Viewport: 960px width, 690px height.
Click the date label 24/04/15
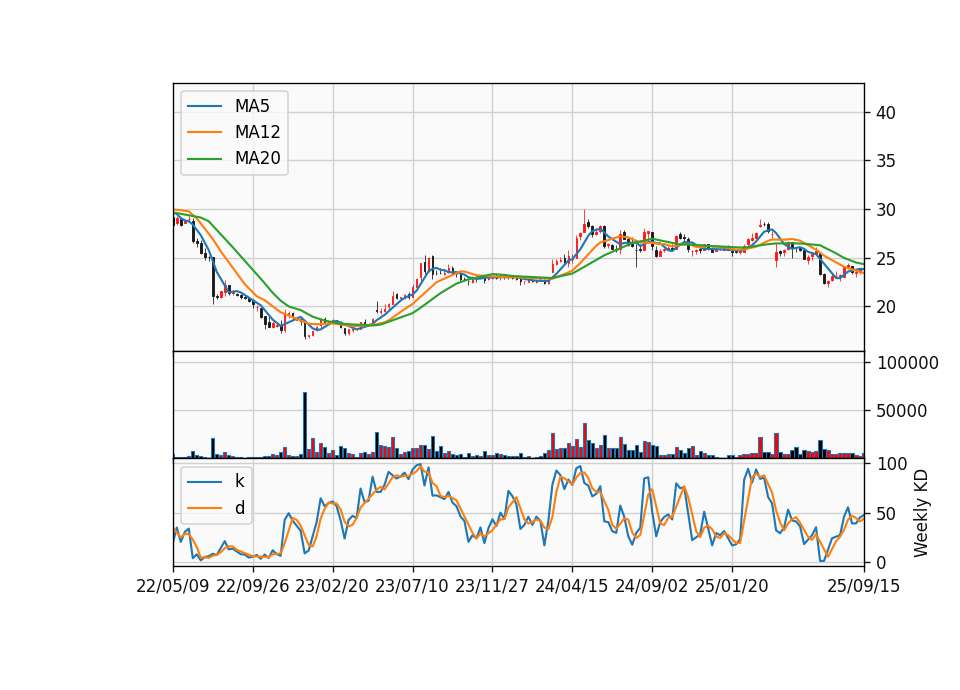(572, 586)
